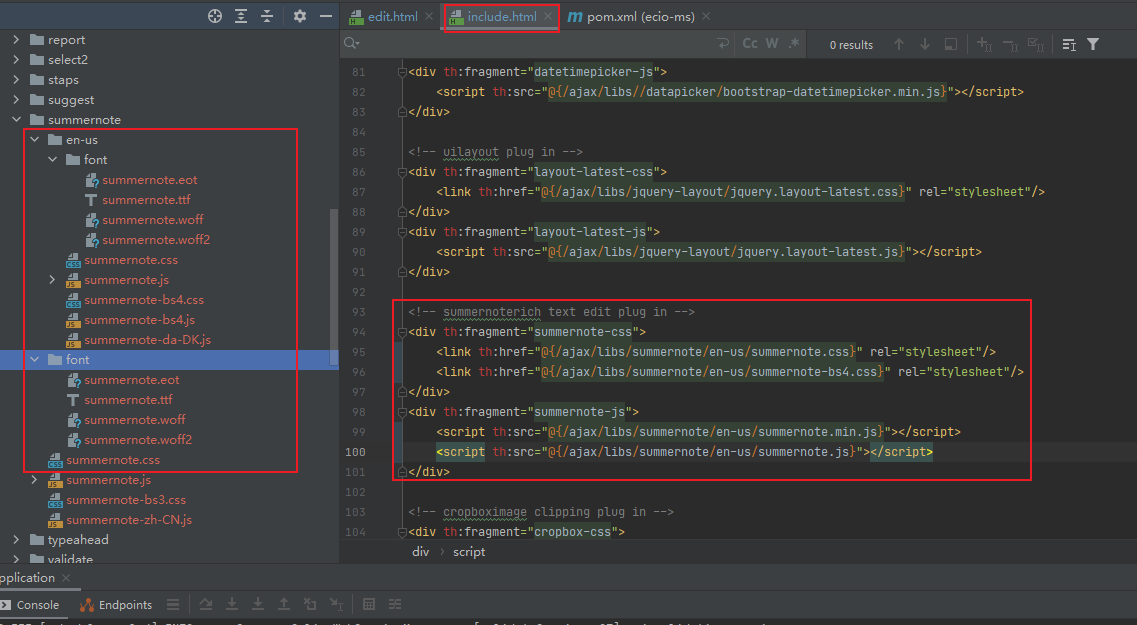Toggle multi-line search mode icon

click(x=1069, y=44)
